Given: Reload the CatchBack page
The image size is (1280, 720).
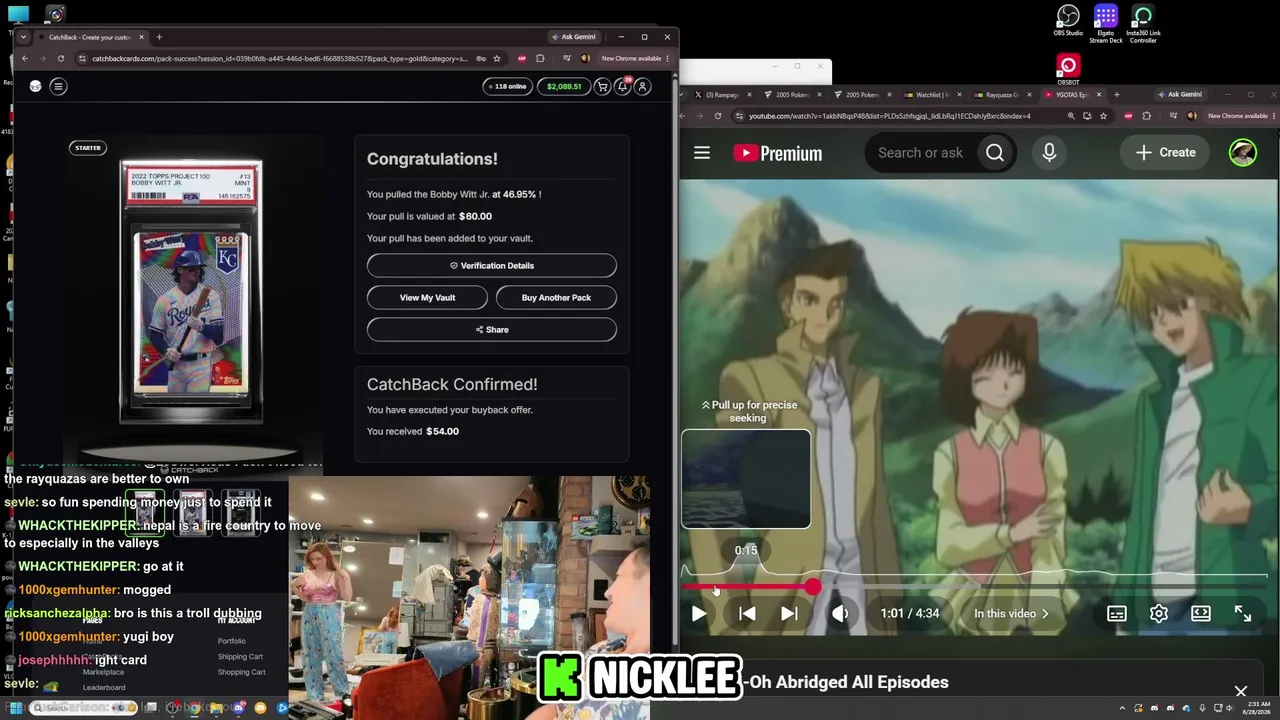Looking at the screenshot, I should click(61, 58).
